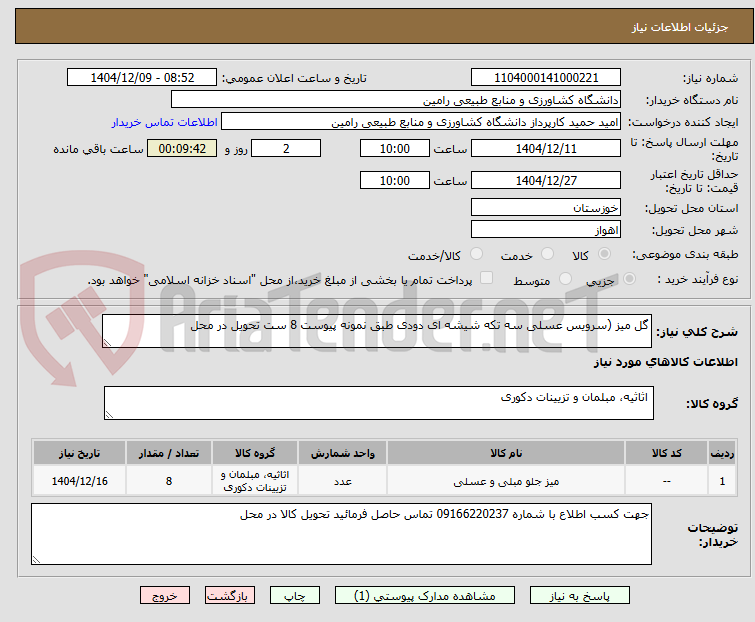The image size is (755, 622).
Task: Select the خدمت radio button
Action: tap(547, 254)
